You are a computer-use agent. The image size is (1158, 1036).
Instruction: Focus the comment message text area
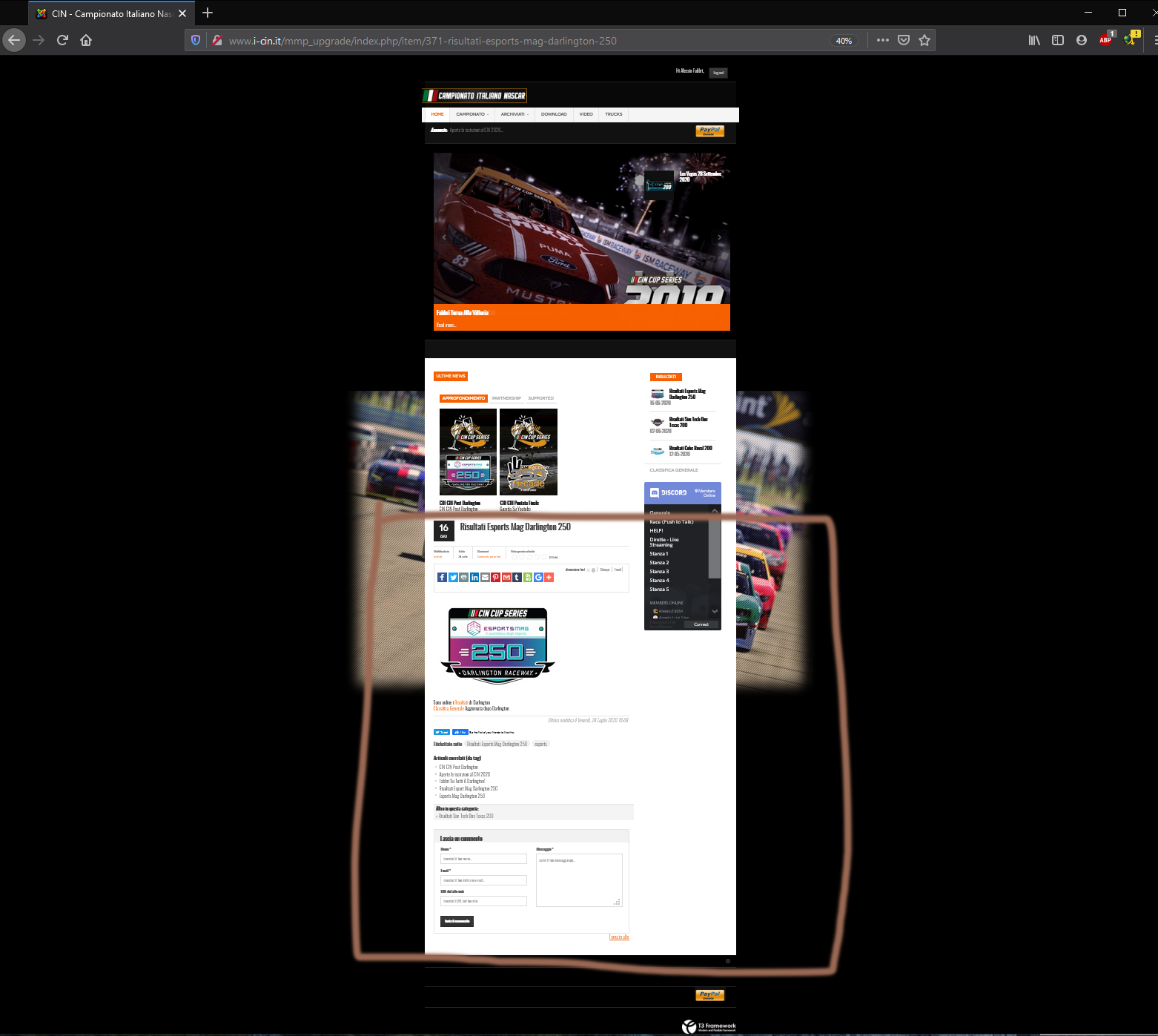pos(579,880)
